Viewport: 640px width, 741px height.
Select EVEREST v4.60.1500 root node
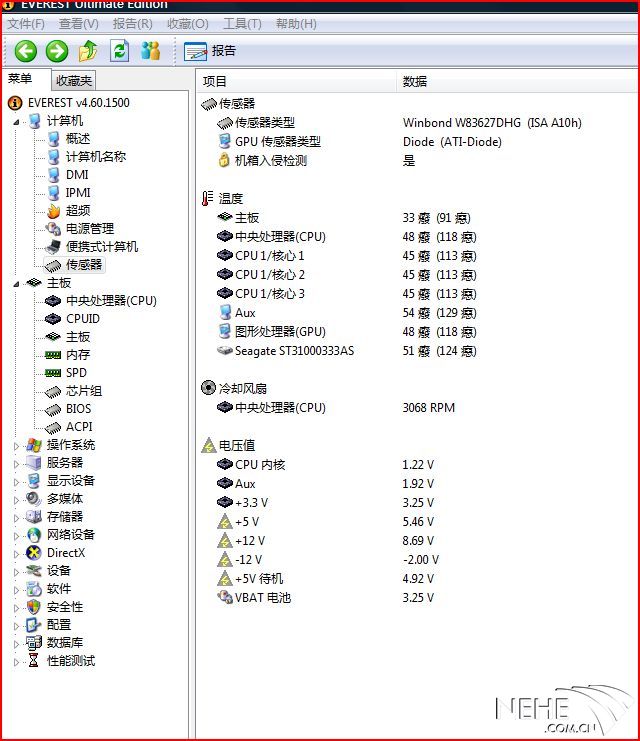point(78,103)
